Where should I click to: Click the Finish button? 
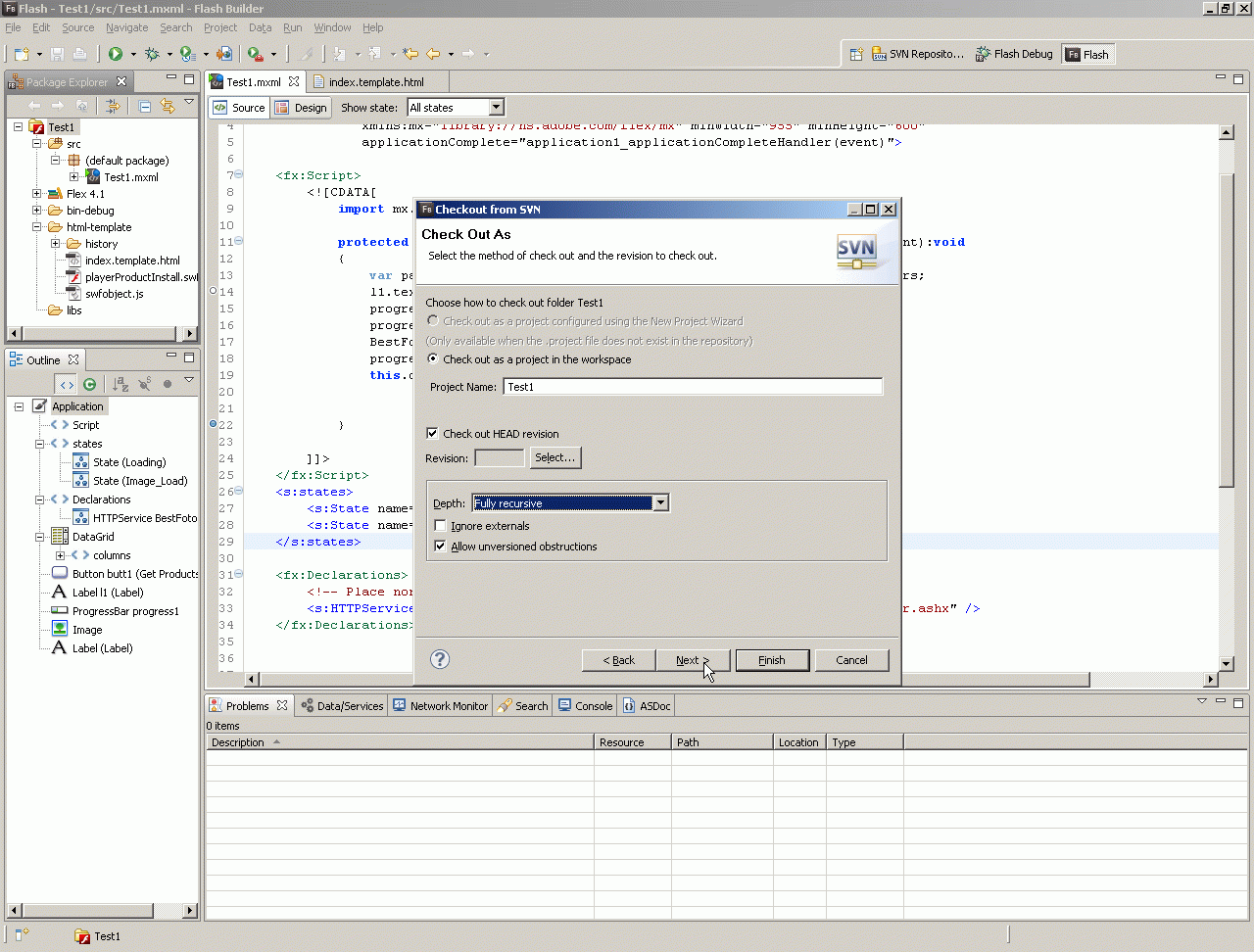tap(772, 660)
